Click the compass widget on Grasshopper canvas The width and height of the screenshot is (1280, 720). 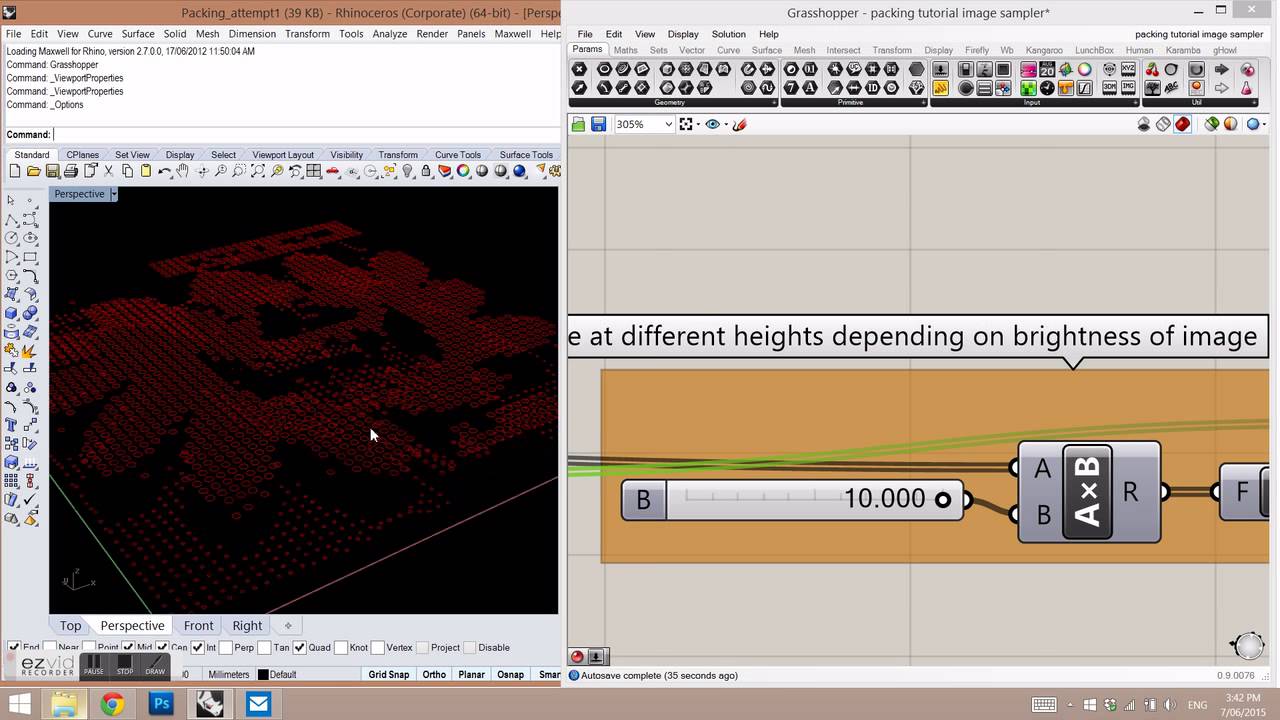coord(1248,645)
